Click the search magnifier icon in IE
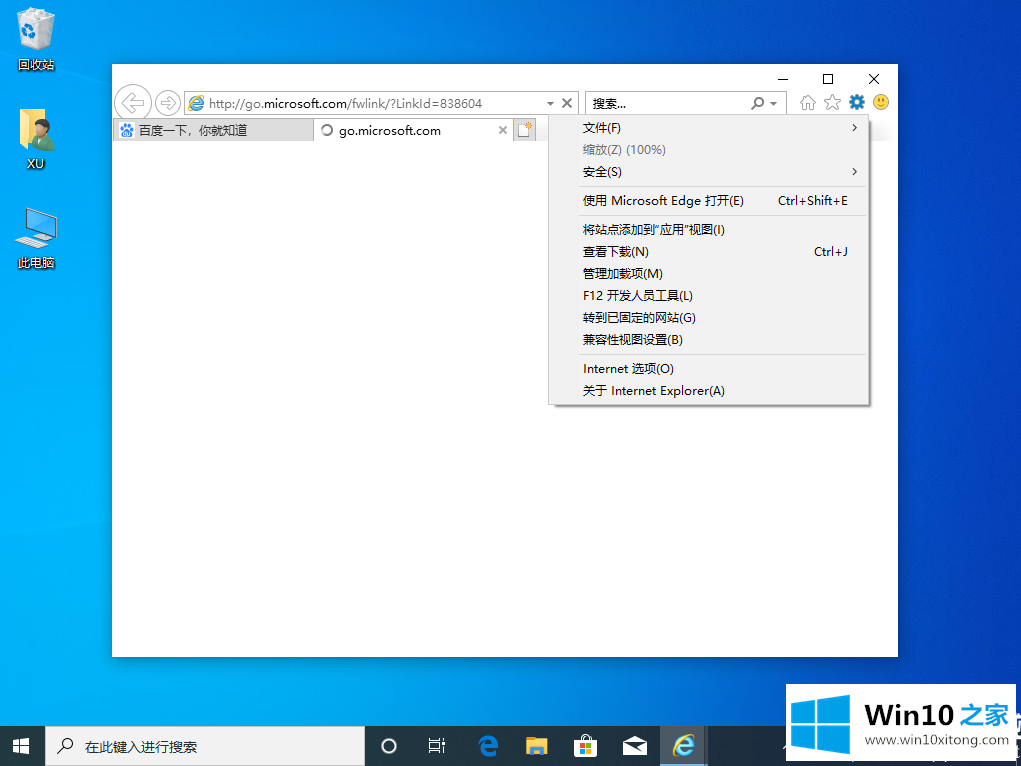This screenshot has width=1021, height=766. click(757, 103)
